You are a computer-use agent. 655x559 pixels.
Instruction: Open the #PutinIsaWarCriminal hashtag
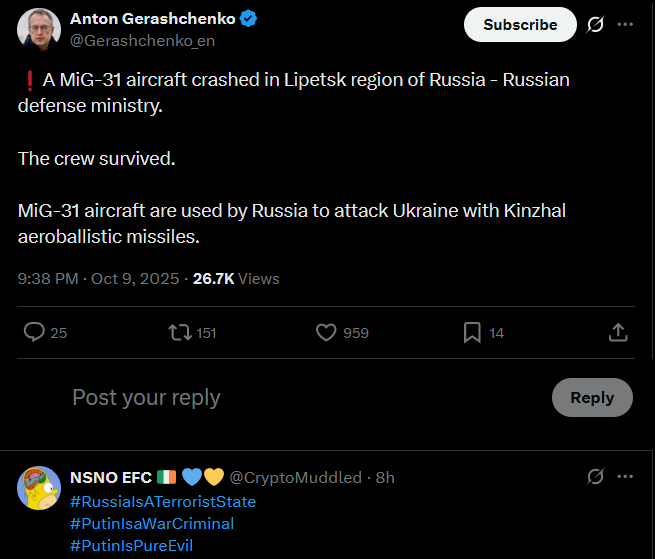(152, 523)
